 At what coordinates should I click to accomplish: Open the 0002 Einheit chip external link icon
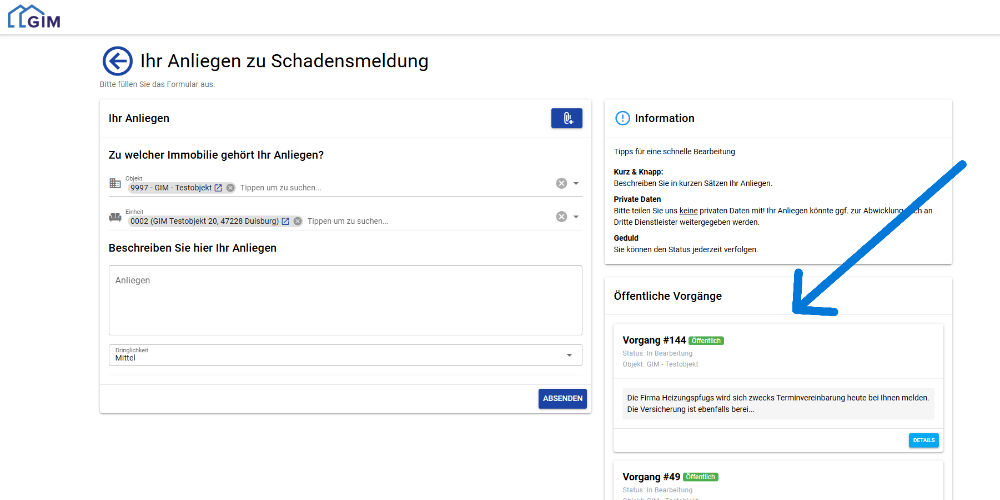(285, 221)
